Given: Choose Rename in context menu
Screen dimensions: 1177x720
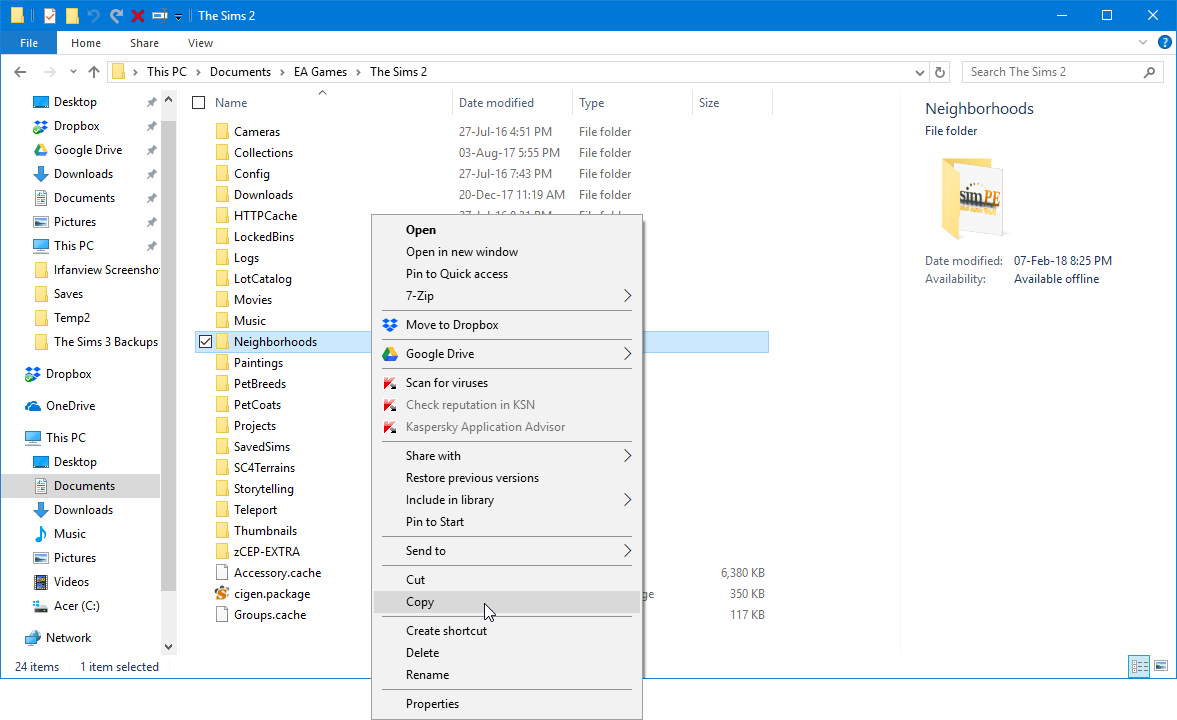Looking at the screenshot, I should (507, 675).
